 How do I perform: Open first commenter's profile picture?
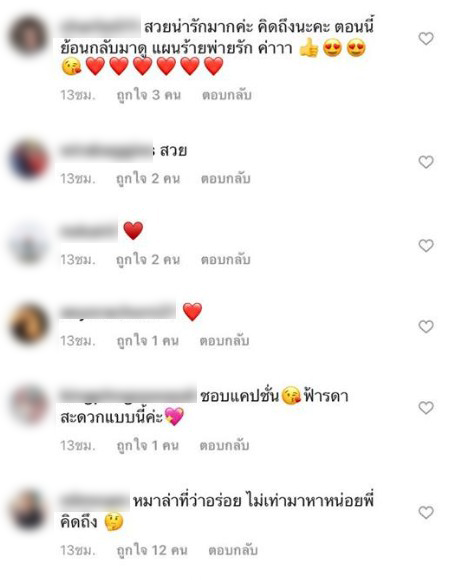[29, 36]
